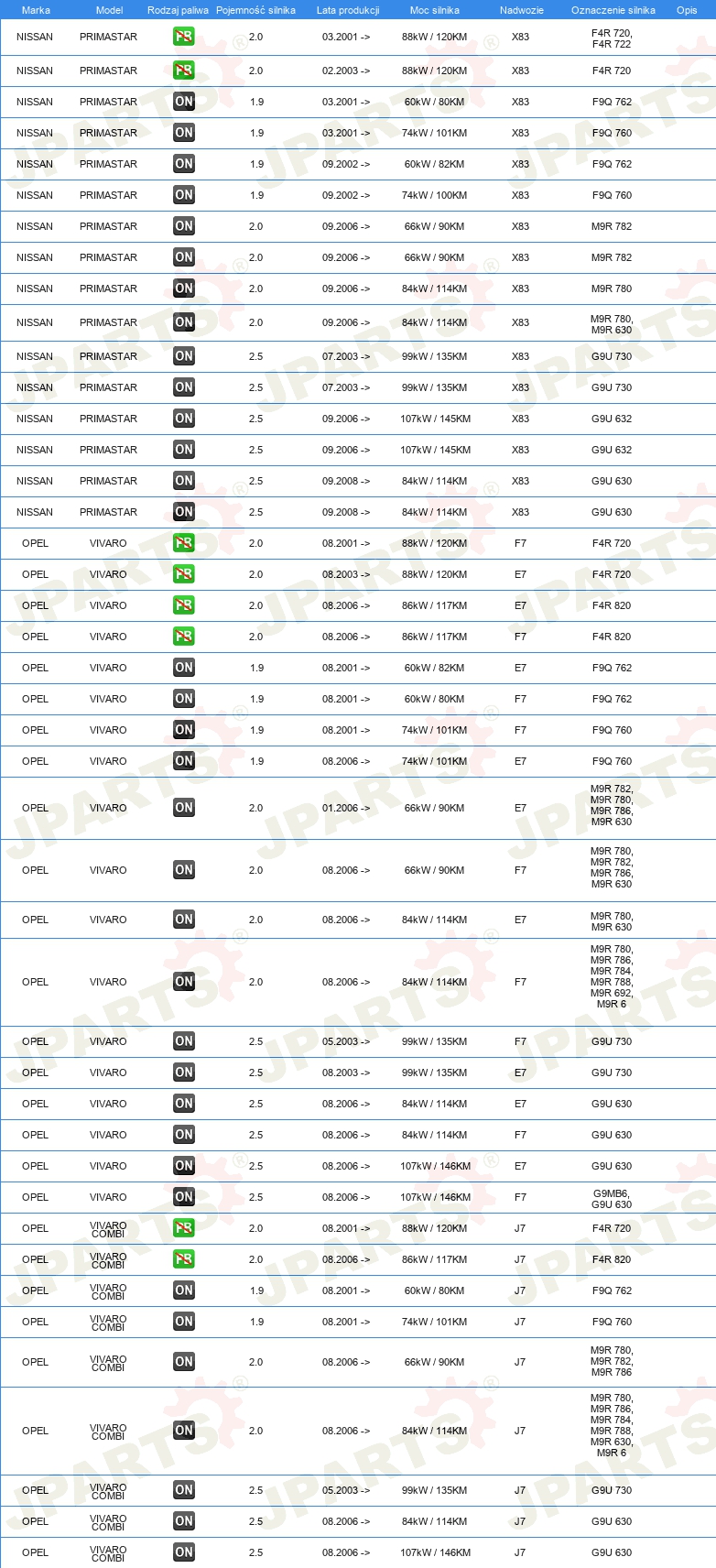
Task: Click engine code cell containing M9R 692
Action: (612, 976)
